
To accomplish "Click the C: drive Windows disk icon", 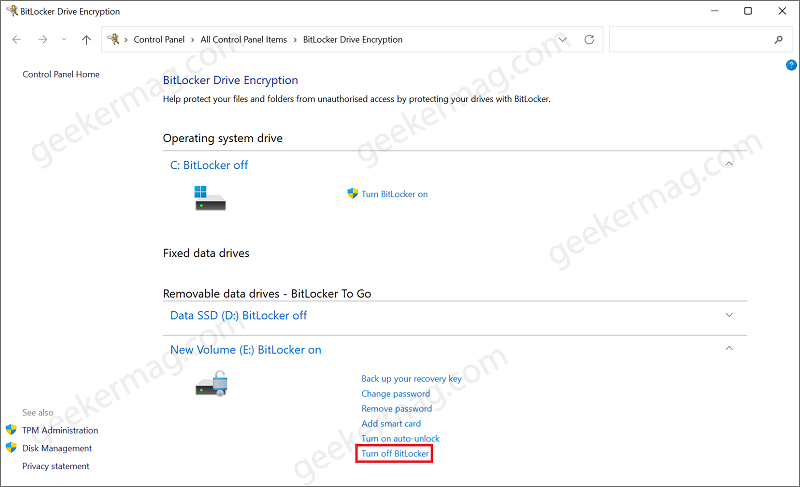I will coord(210,198).
